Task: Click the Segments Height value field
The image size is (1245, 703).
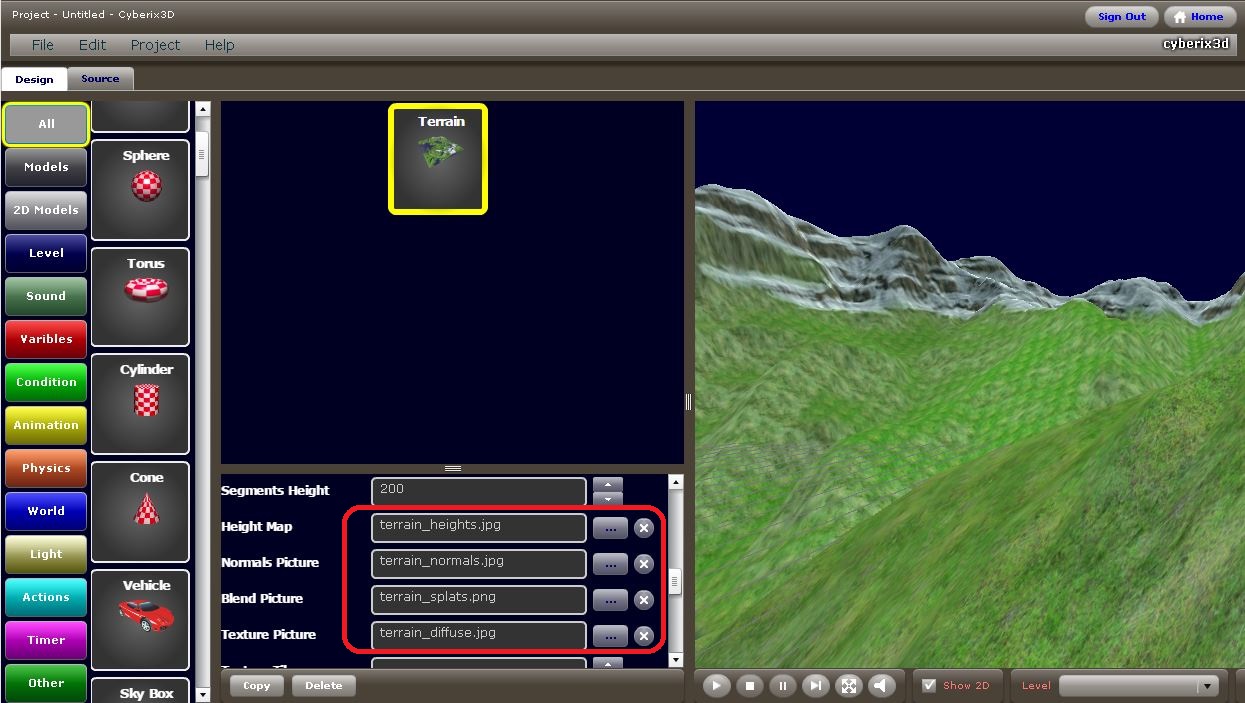Action: pyautogui.click(x=479, y=491)
